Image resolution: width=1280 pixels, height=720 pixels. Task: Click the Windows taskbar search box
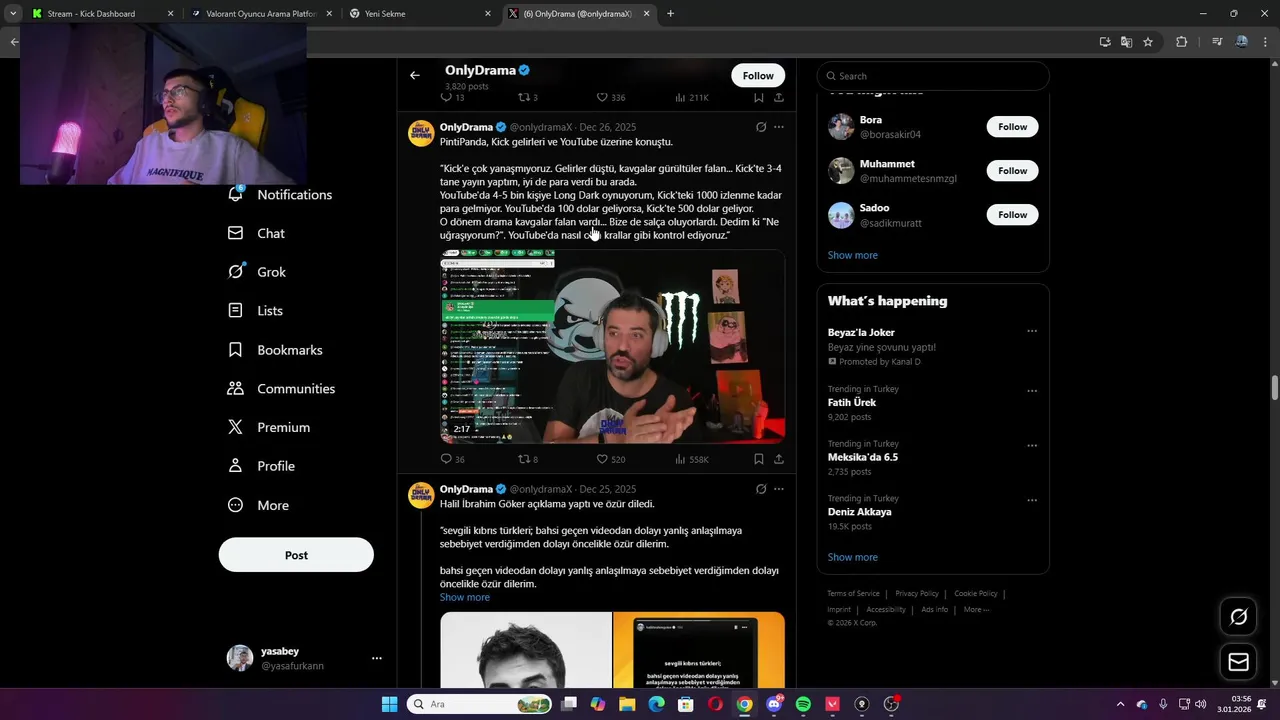pyautogui.click(x=480, y=705)
